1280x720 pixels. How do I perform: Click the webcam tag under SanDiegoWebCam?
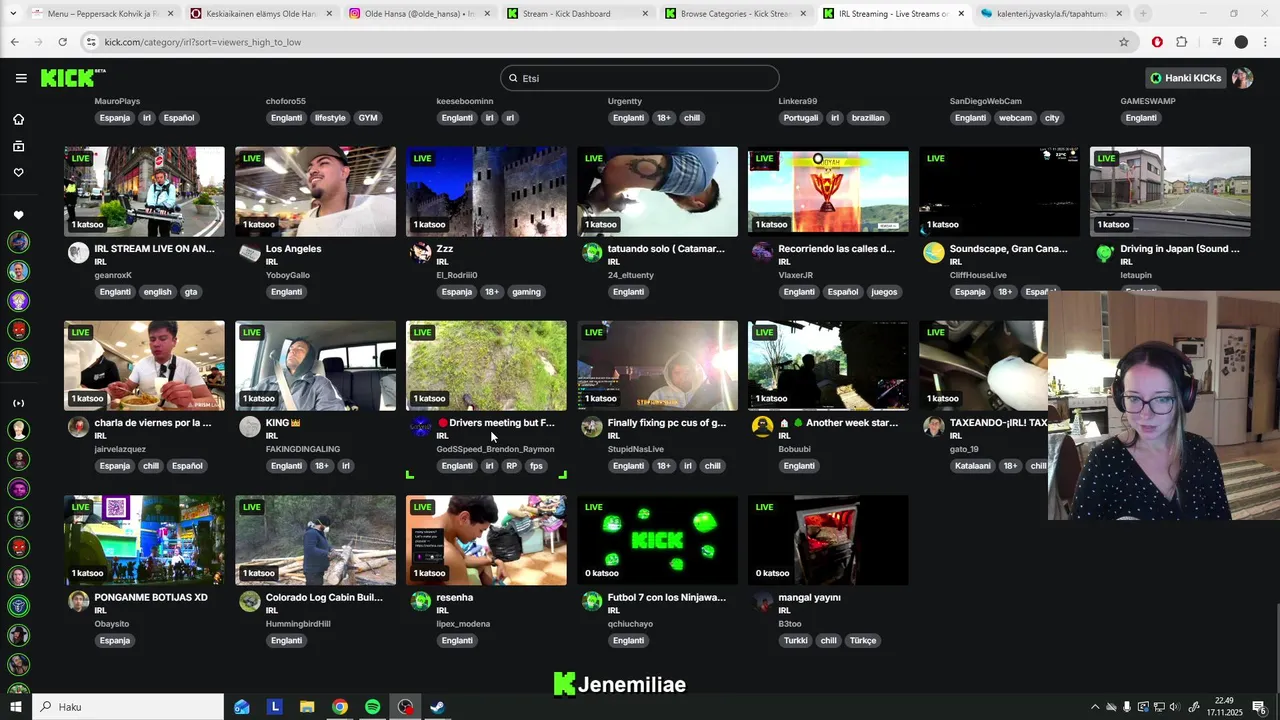pos(1015,118)
